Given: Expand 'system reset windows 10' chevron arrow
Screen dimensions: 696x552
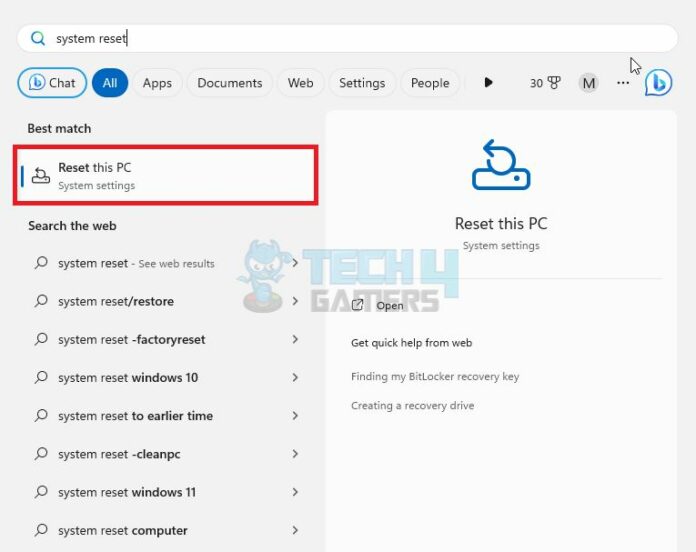Looking at the screenshot, I should click(x=295, y=378).
